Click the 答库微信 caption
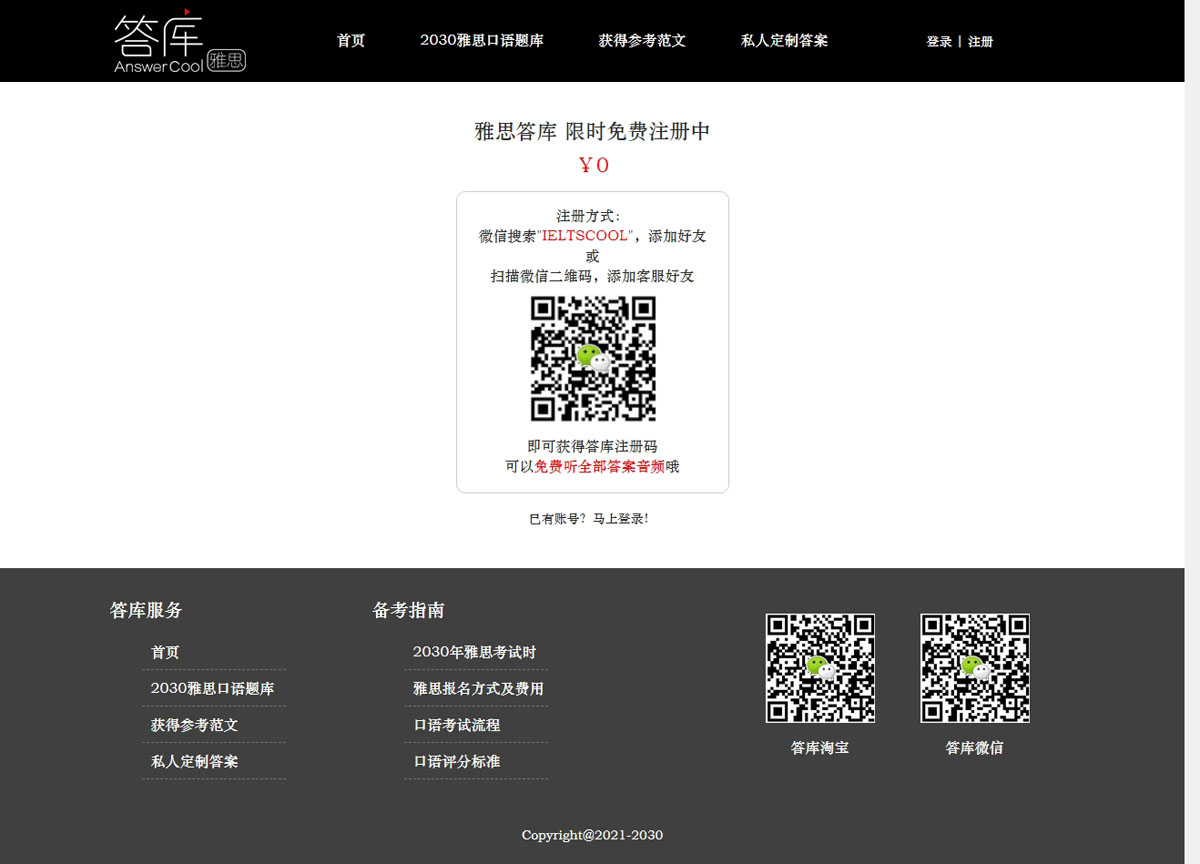The width and height of the screenshot is (1200, 864). [975, 748]
